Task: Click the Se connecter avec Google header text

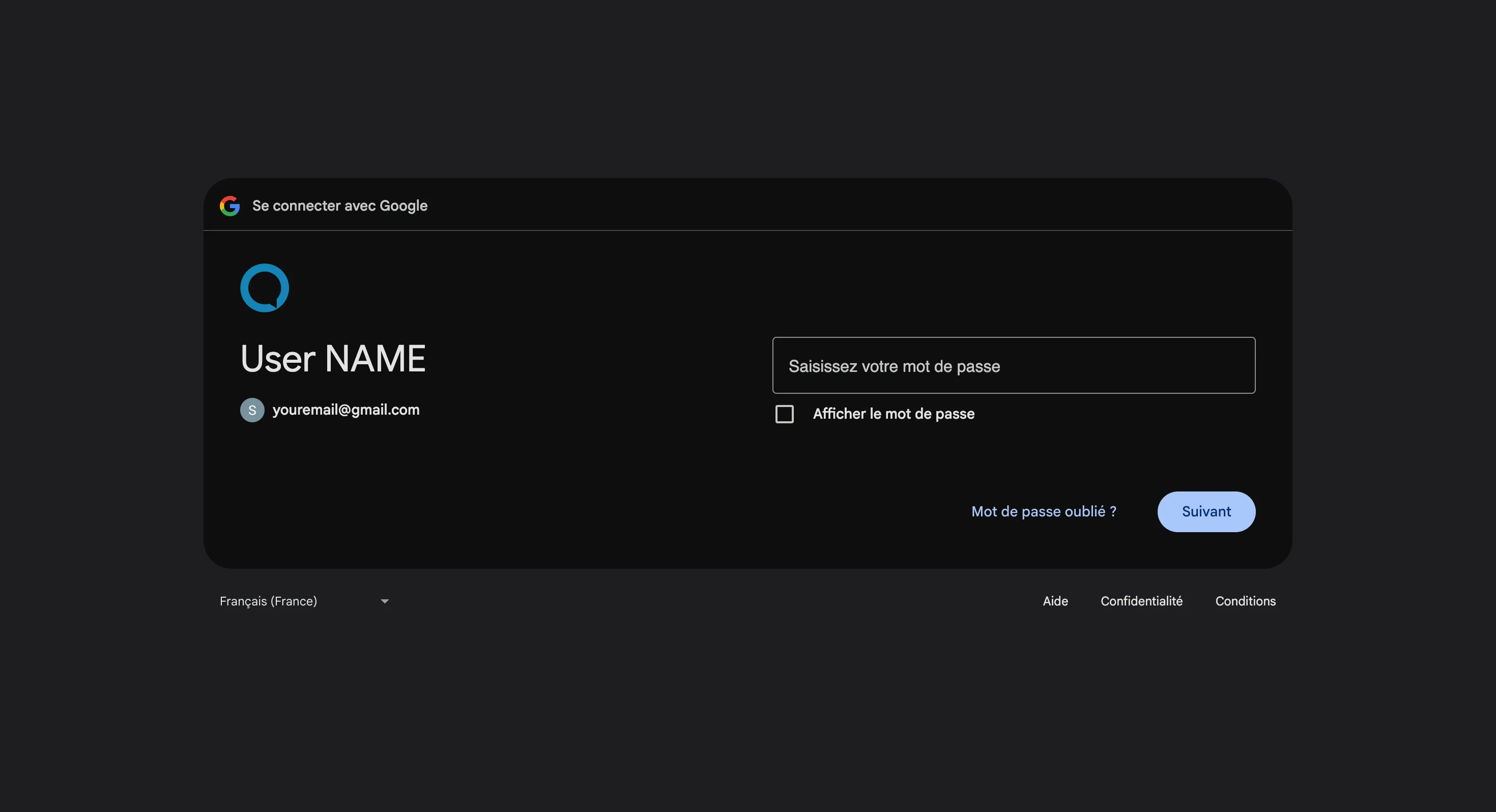Action: pos(340,206)
